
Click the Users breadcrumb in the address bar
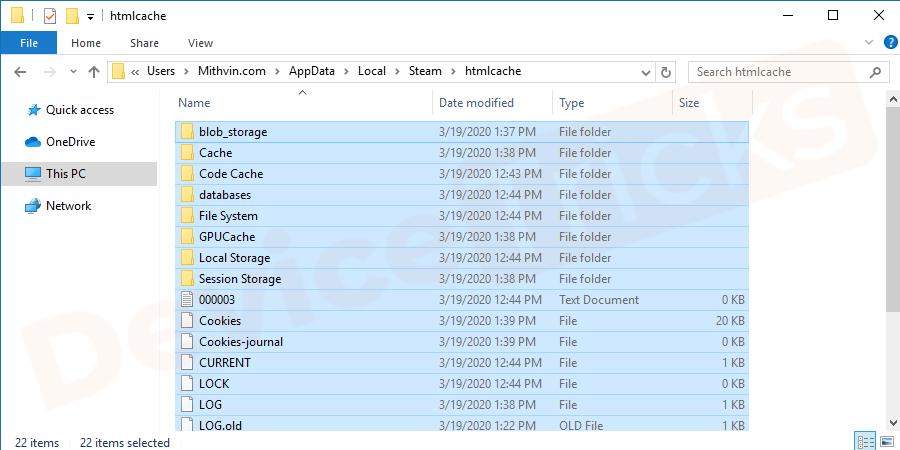161,71
